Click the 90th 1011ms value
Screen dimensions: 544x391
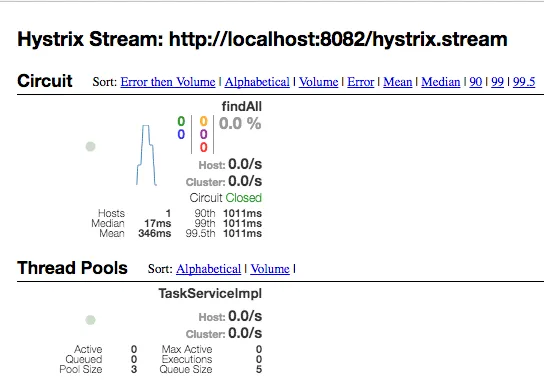coord(243,213)
